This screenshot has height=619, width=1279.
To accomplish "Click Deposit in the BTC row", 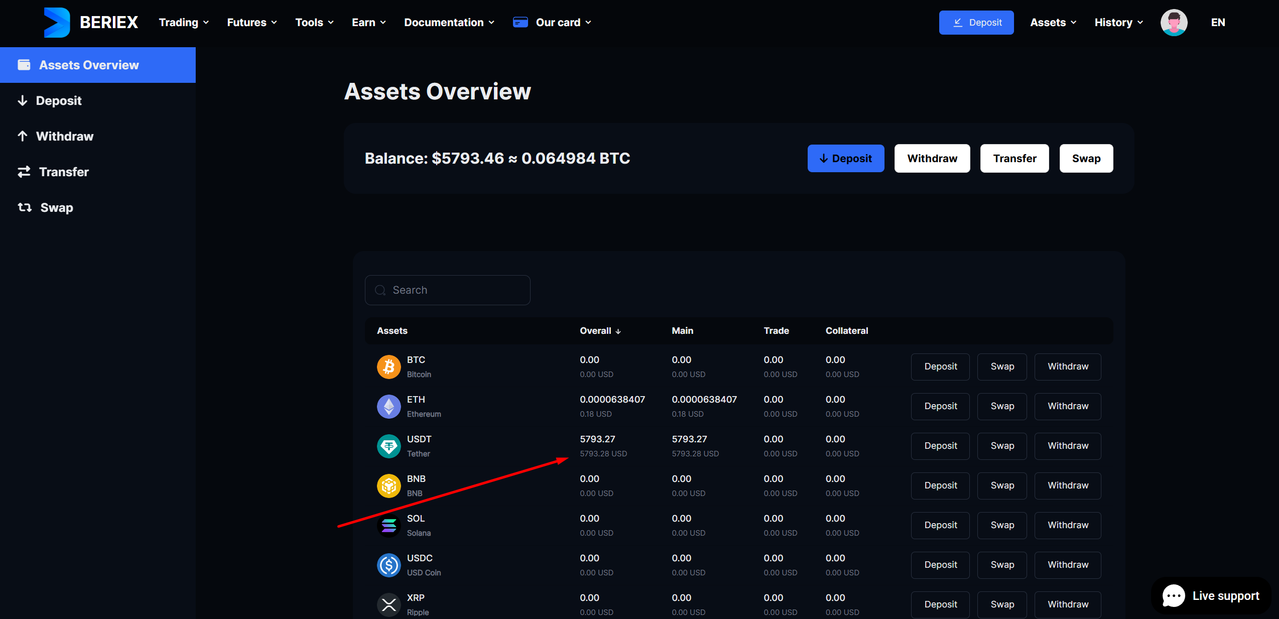I will [x=940, y=367].
